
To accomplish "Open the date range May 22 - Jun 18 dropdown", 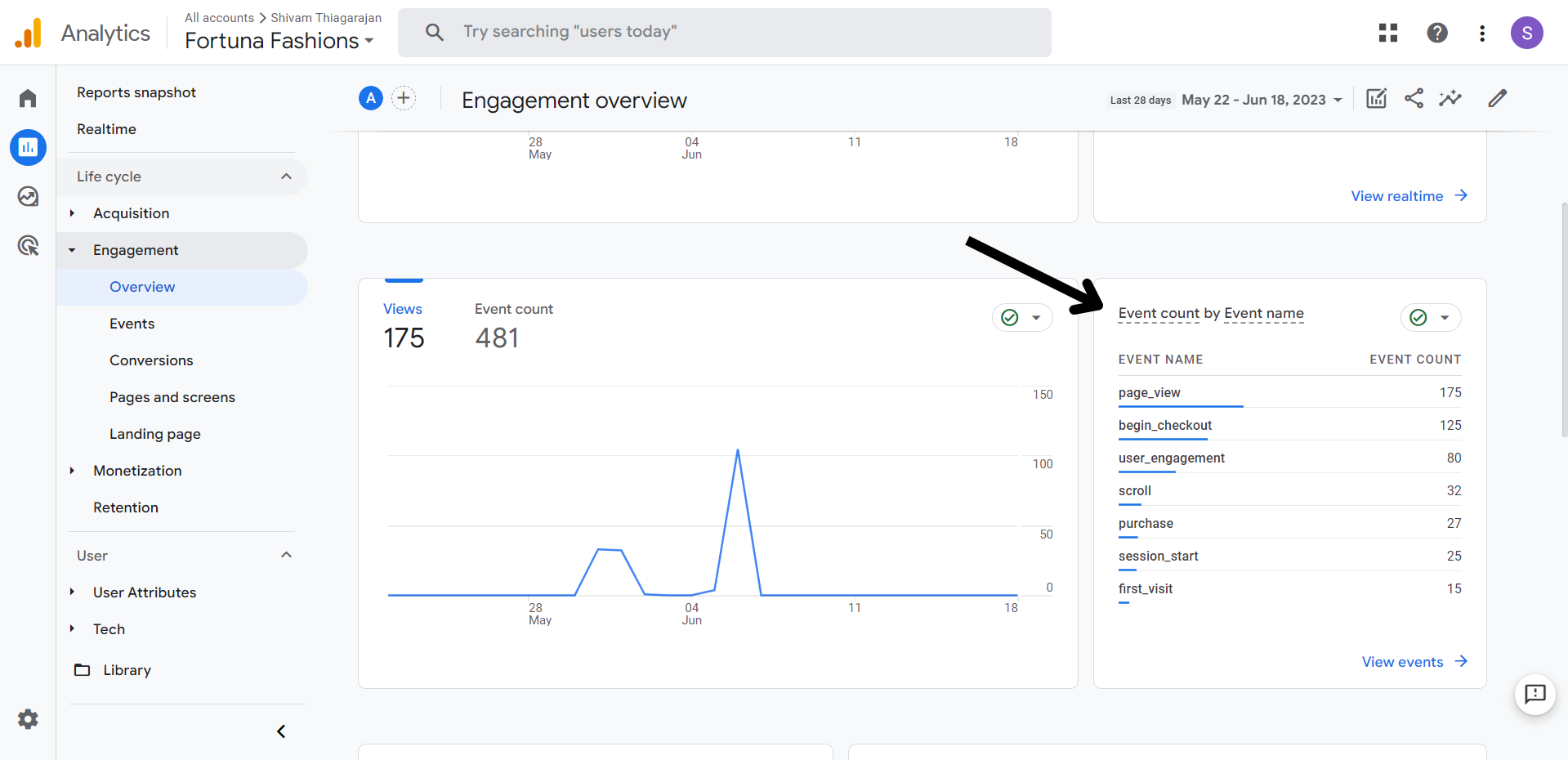I will coord(1262,100).
